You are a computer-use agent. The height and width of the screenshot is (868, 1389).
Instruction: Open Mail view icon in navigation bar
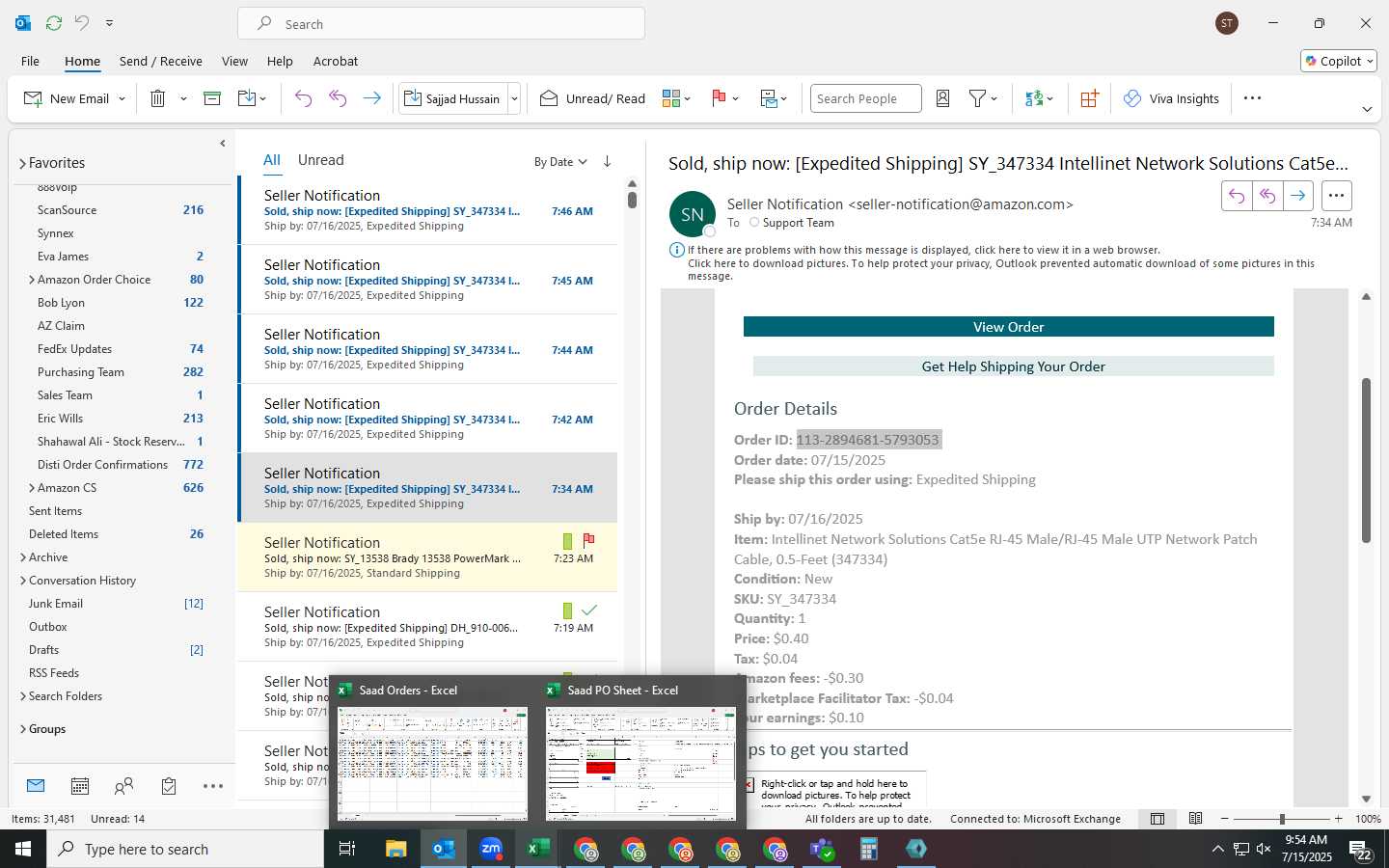(36, 786)
